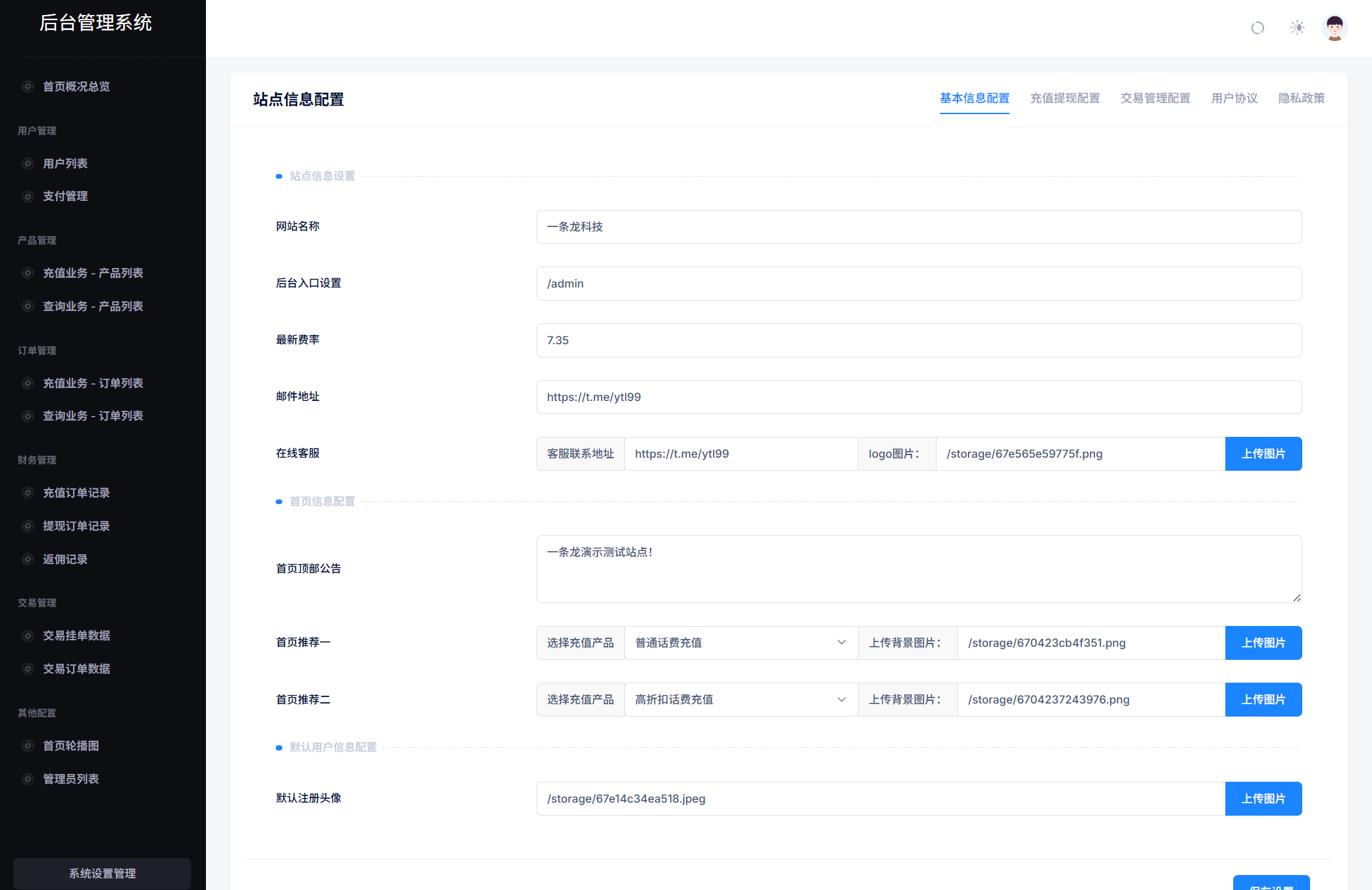The height and width of the screenshot is (890, 1372).
Task: Open 系统设置管理 at sidebar bottom
Action: coord(102,874)
